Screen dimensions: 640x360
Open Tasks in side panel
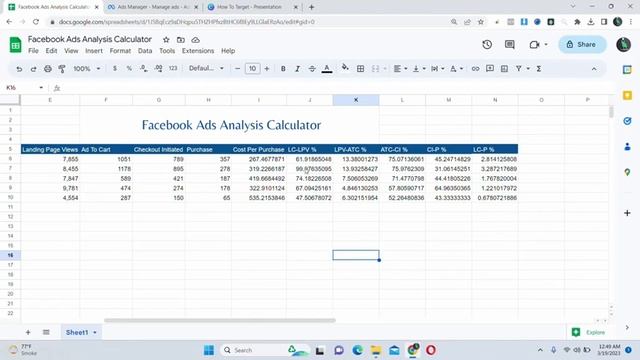pyautogui.click(x=627, y=121)
